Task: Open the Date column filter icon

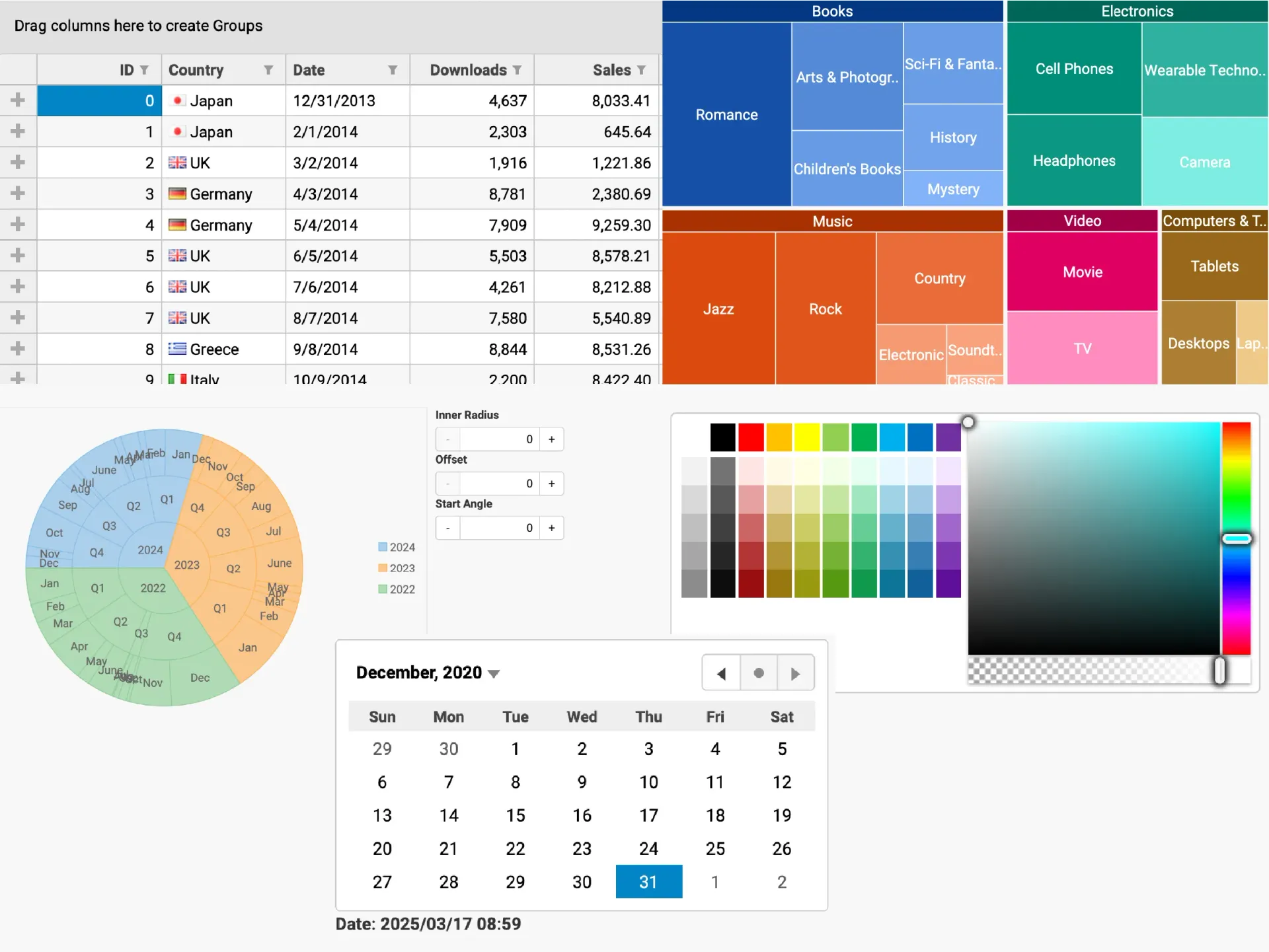Action: point(393,70)
